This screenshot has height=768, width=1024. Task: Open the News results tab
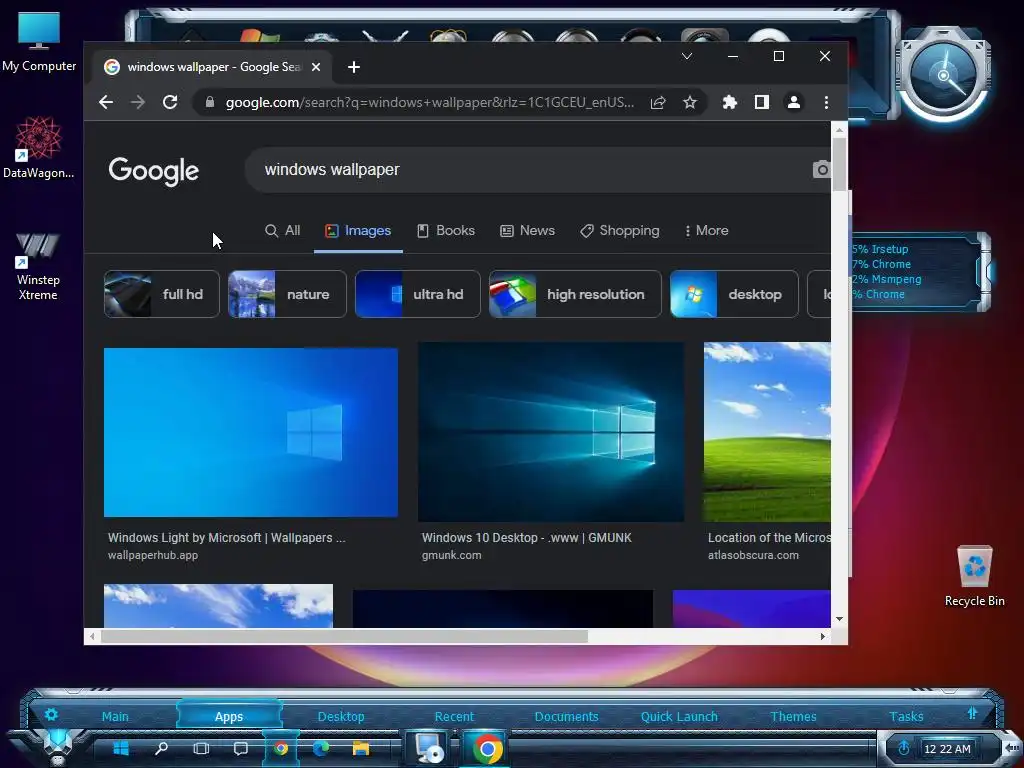528,231
